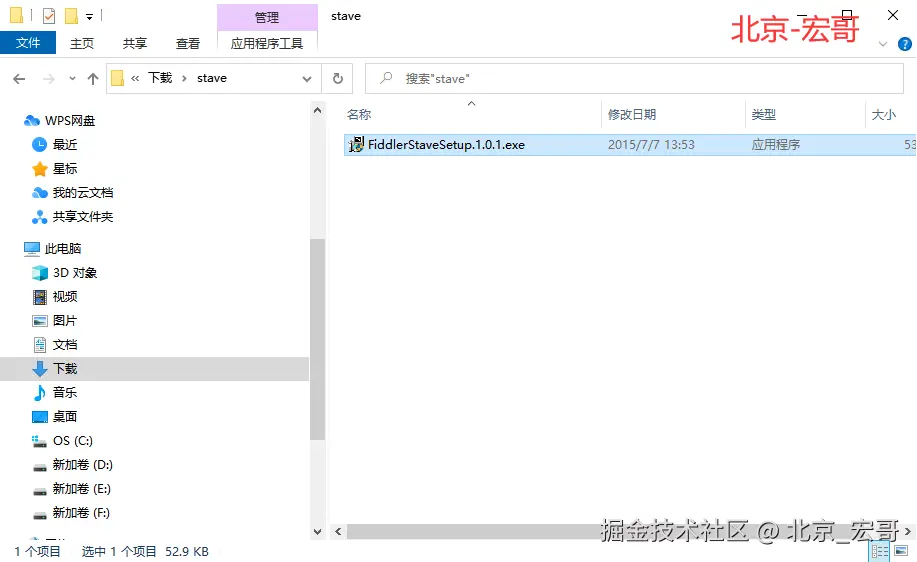Image resolution: width=917 pixels, height=562 pixels.
Task: Open the 新加卷 (D:) drive
Action: [82, 464]
